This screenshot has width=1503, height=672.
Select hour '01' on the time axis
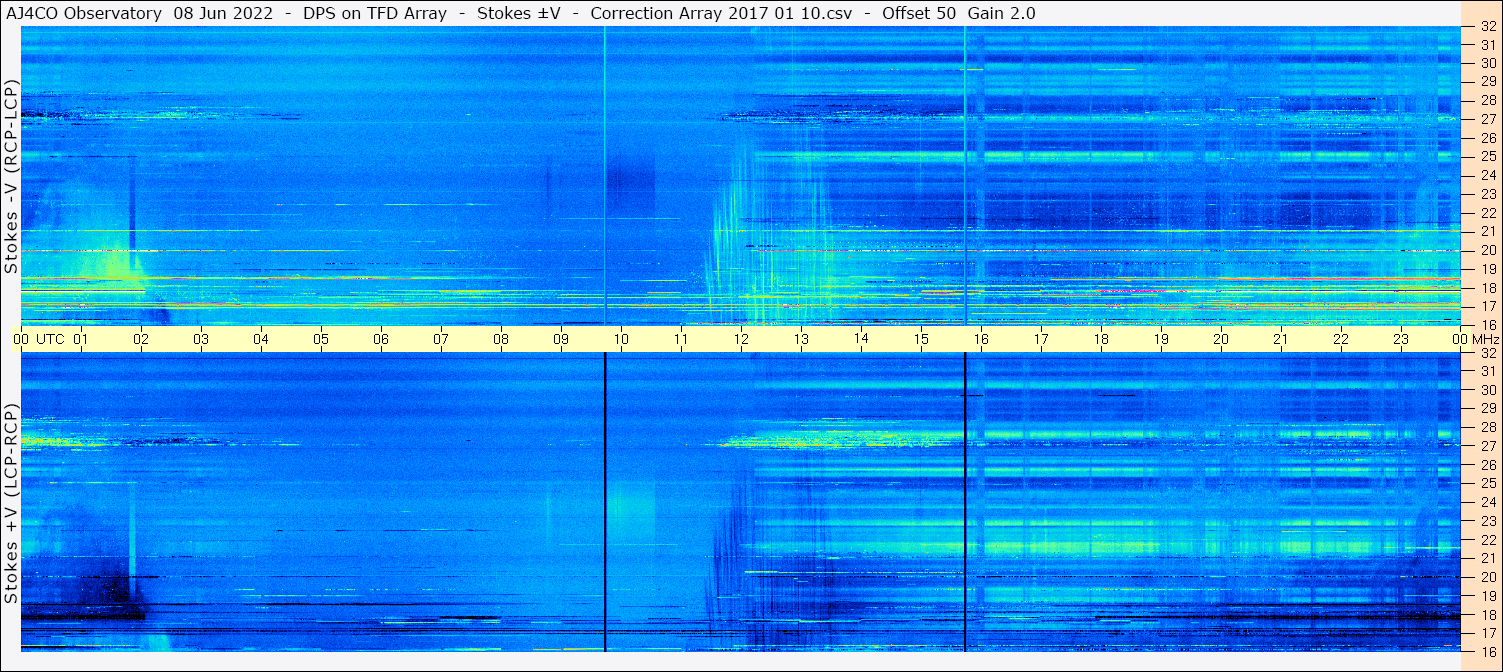coord(81,339)
